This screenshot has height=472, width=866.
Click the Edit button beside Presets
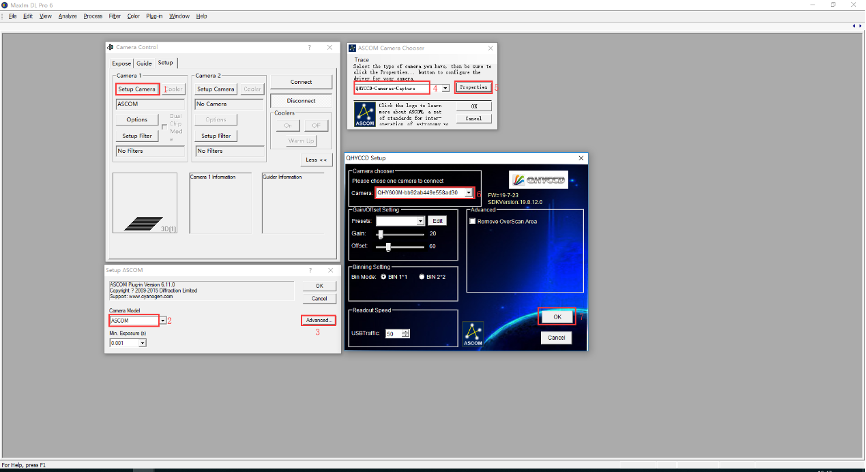pyautogui.click(x=437, y=221)
